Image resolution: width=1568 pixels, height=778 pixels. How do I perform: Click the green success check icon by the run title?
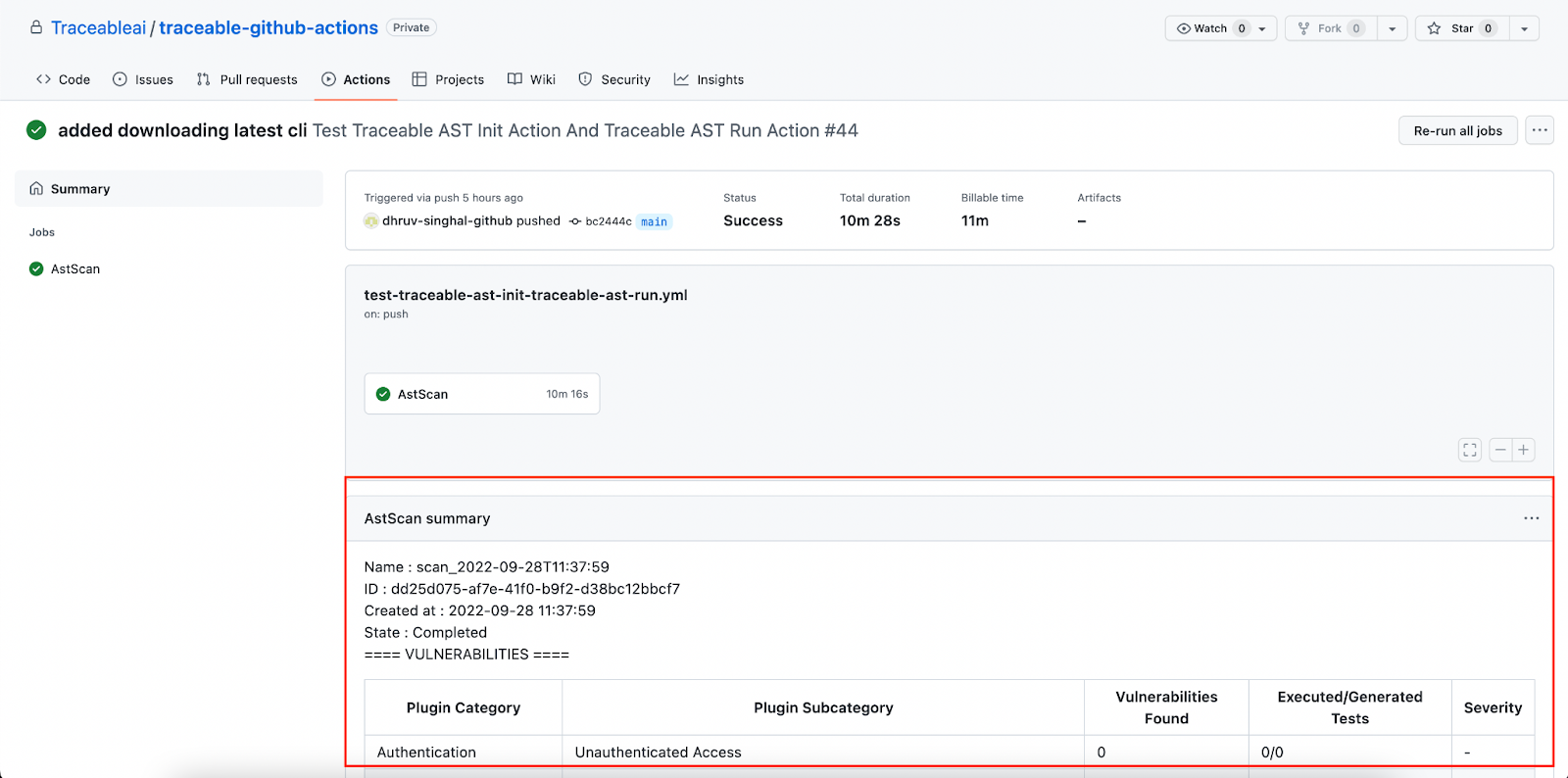pyautogui.click(x=36, y=130)
